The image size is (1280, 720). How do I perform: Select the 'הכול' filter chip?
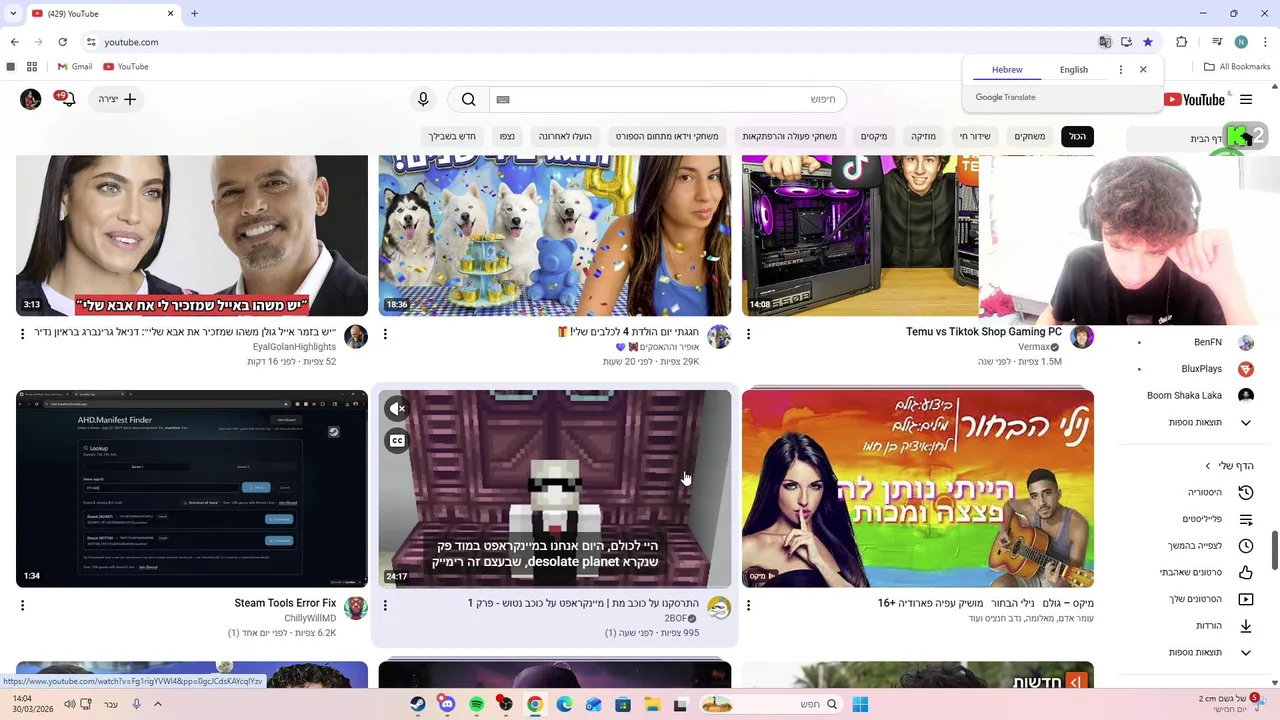1077,136
